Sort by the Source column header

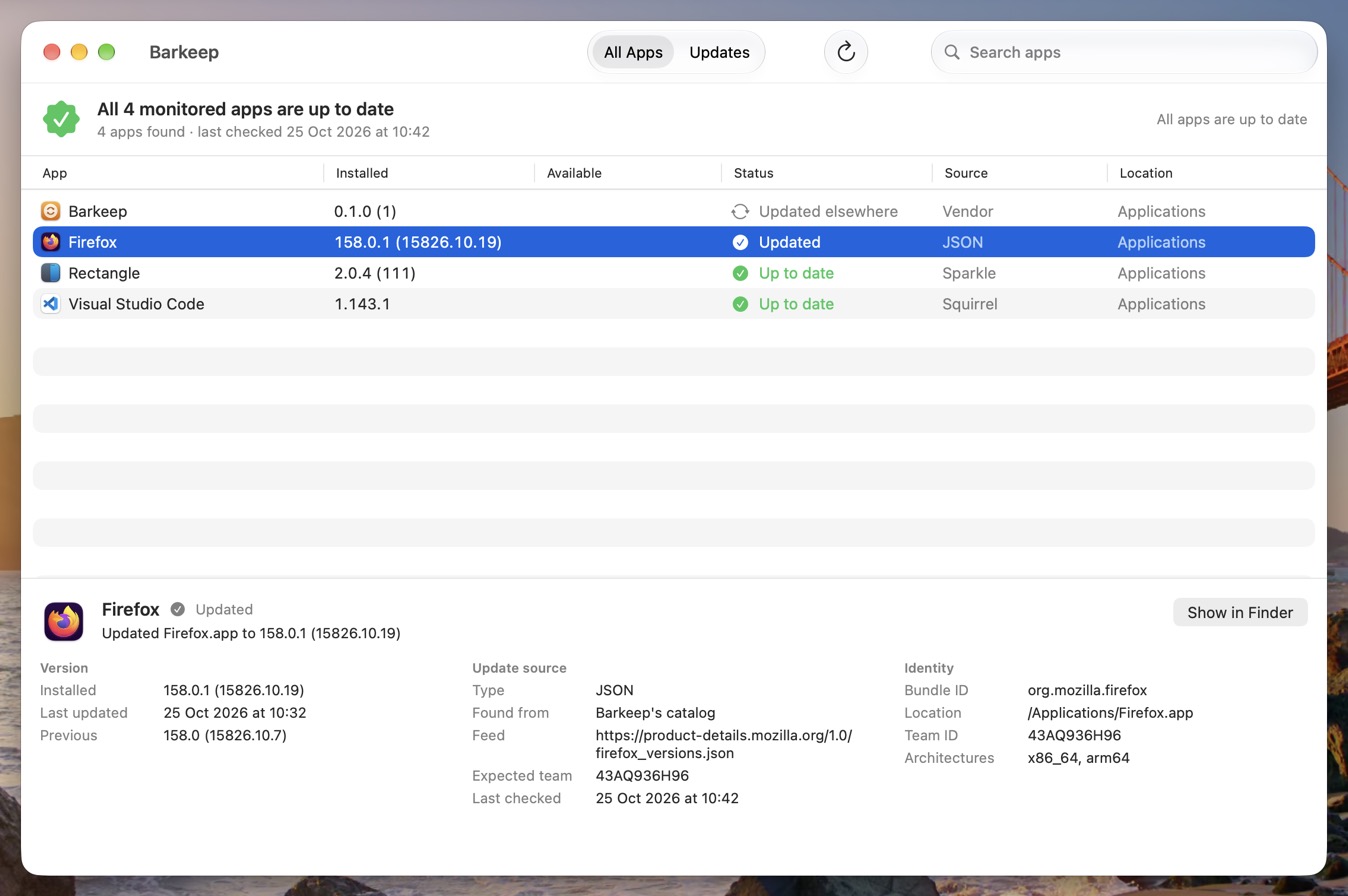pos(966,173)
